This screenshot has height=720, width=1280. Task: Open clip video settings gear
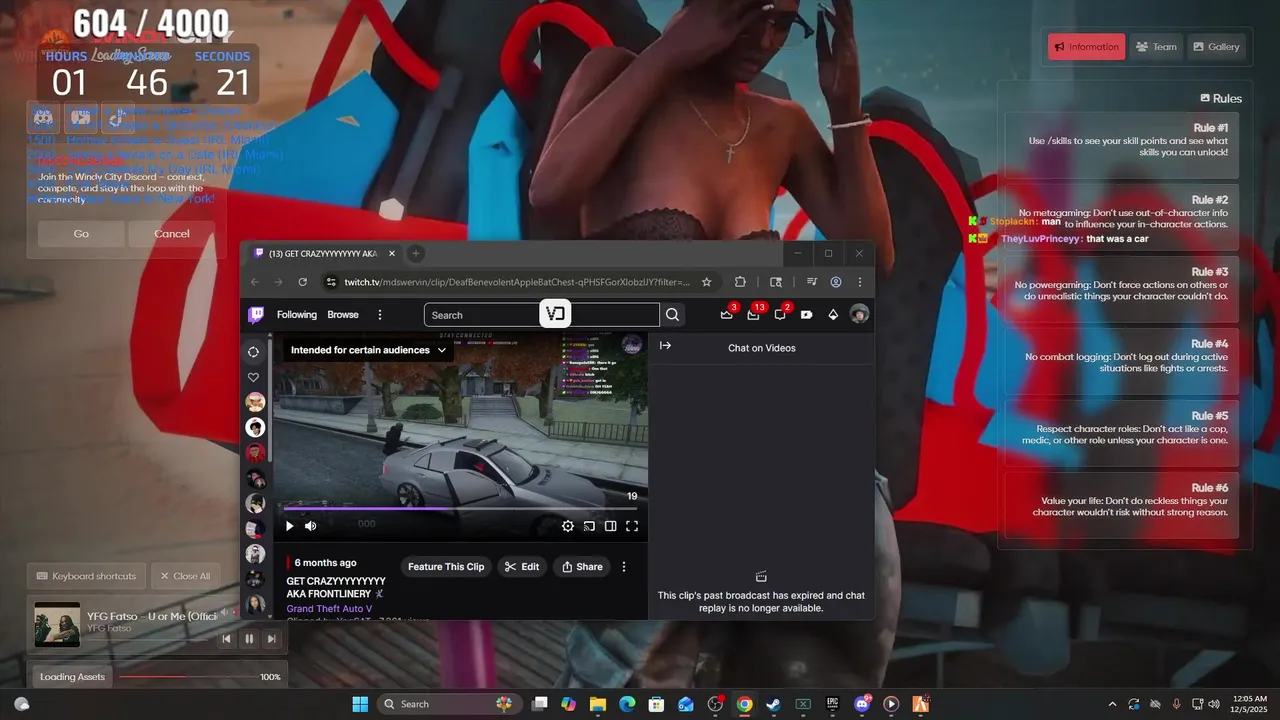pyautogui.click(x=568, y=526)
